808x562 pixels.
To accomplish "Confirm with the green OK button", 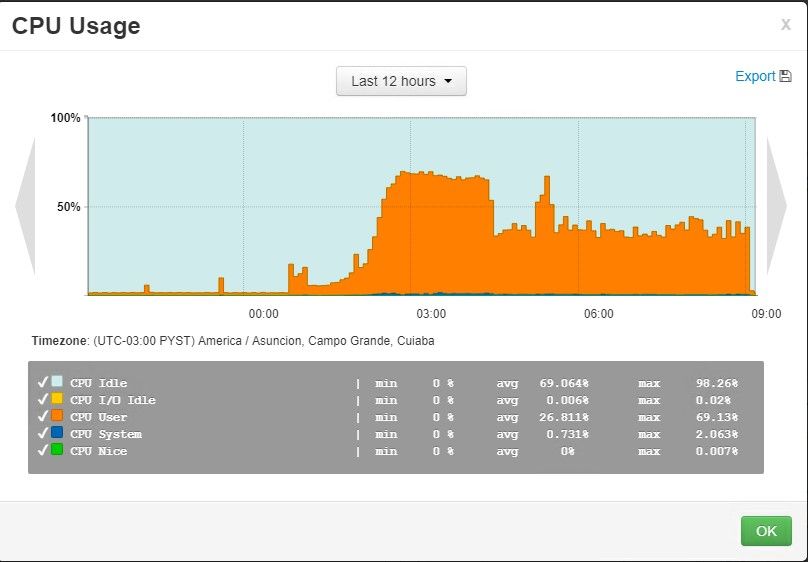I will pyautogui.click(x=766, y=531).
